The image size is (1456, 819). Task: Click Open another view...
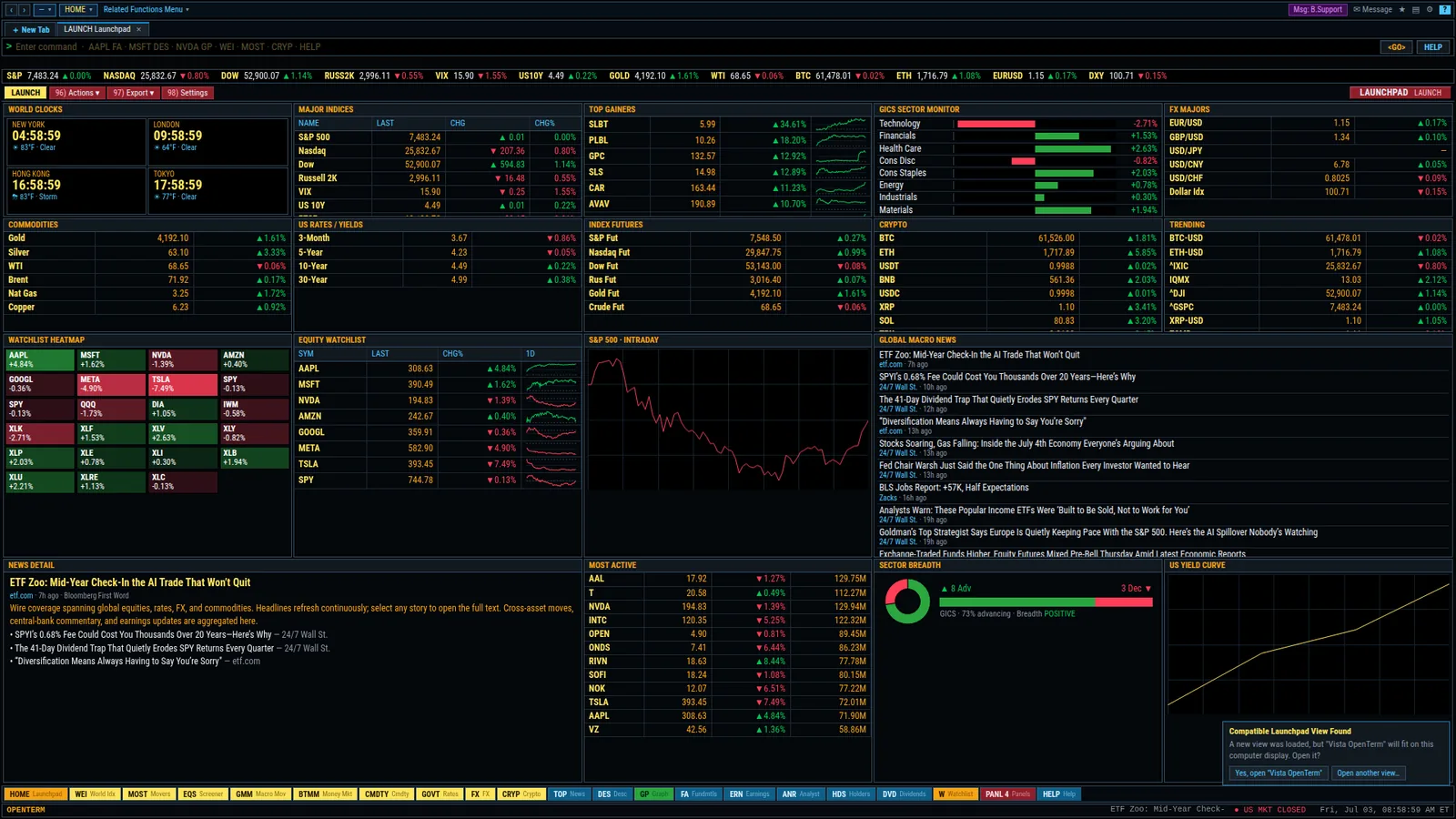[1368, 773]
